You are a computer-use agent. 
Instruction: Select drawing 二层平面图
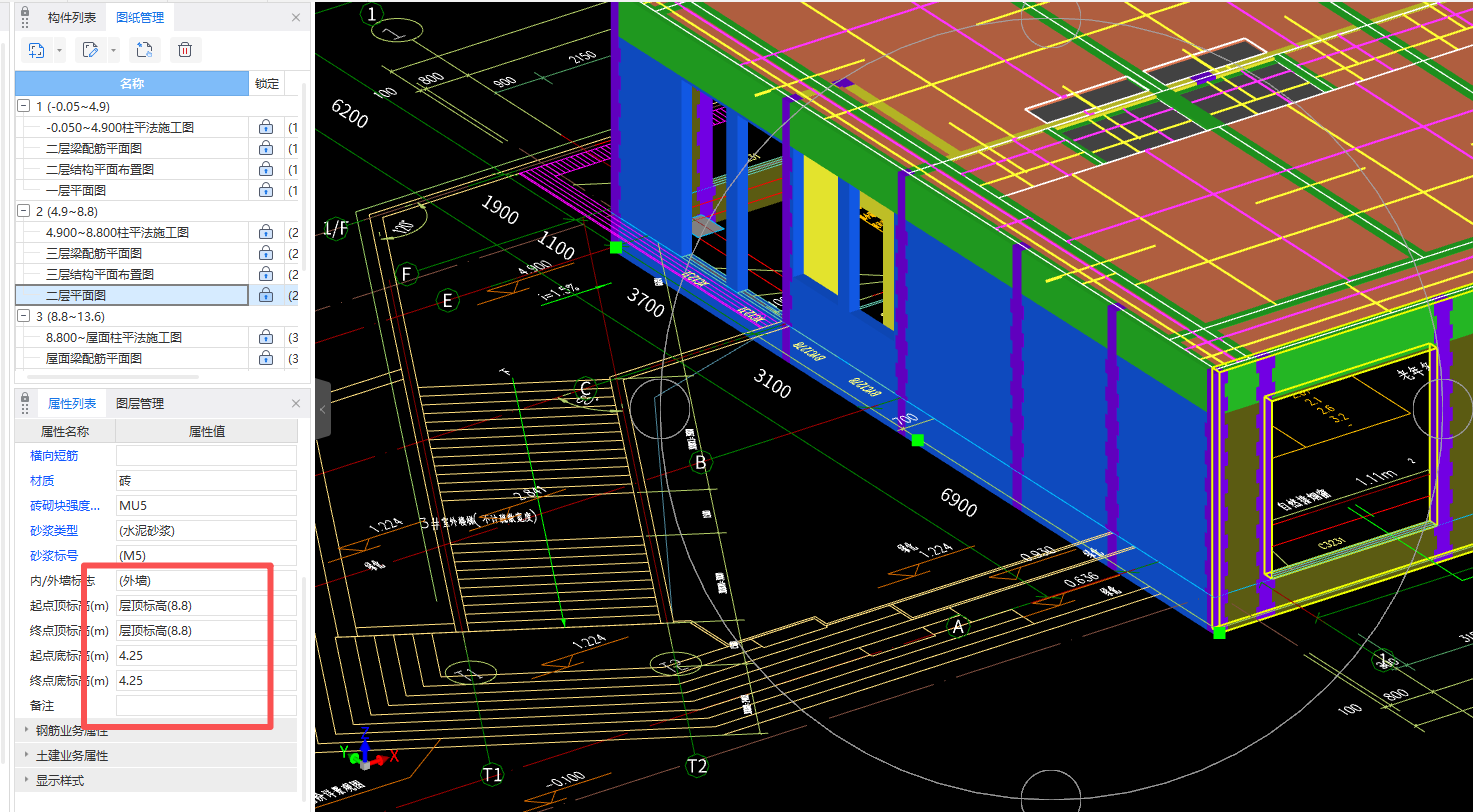pos(76,295)
